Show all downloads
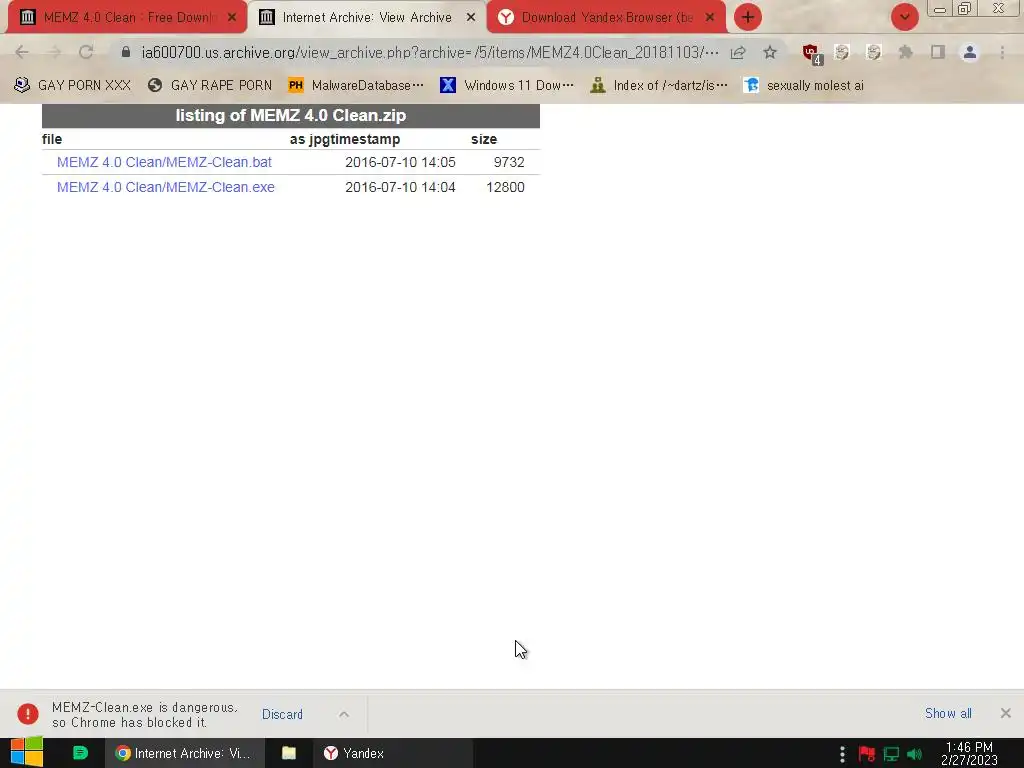This screenshot has width=1024, height=768. (948, 713)
